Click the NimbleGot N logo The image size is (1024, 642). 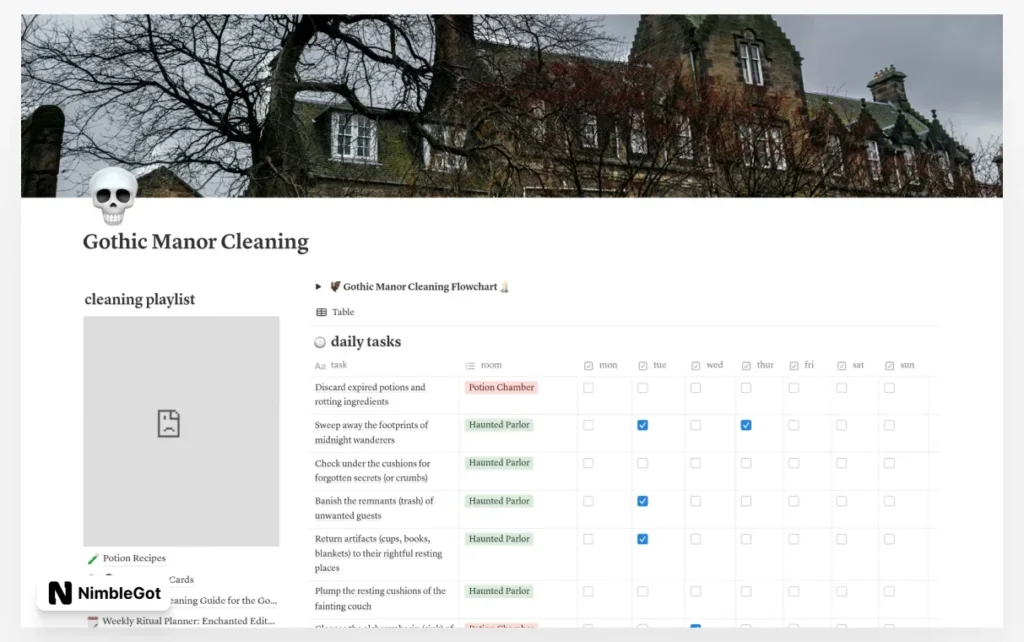(x=60, y=593)
